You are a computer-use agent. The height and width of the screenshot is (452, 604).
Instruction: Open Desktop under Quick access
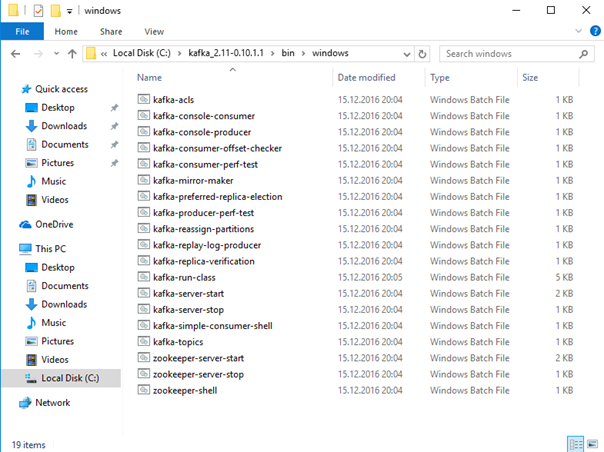(x=58, y=108)
